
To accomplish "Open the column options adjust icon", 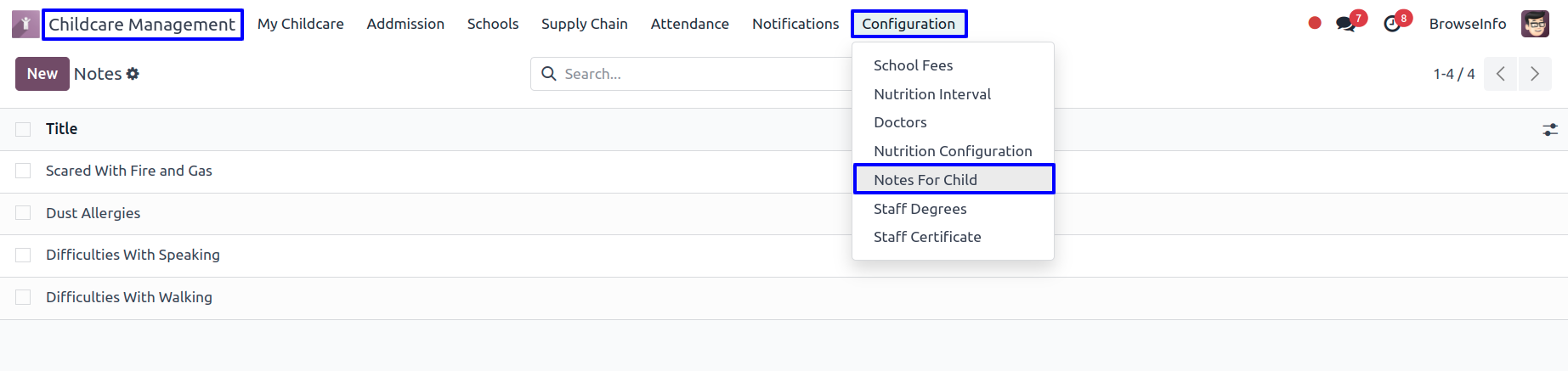I will coord(1550,129).
